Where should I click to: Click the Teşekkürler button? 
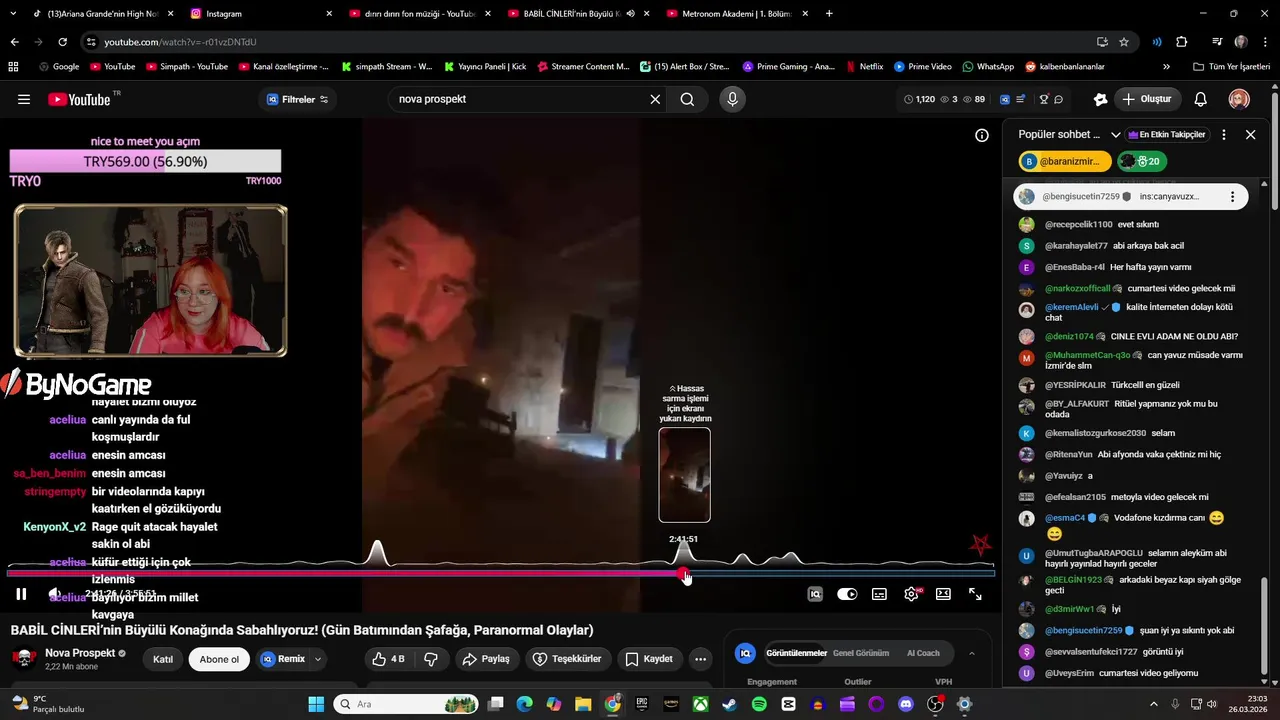tap(567, 659)
